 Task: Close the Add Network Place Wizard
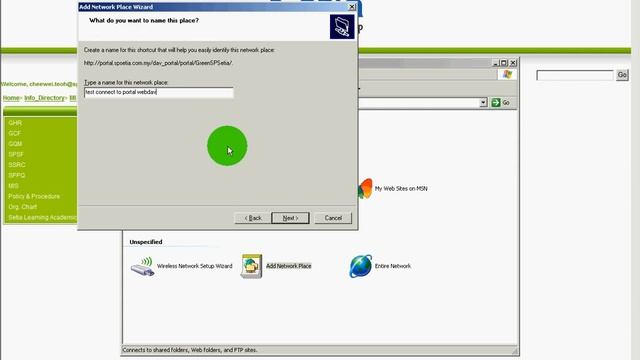(x=351, y=7)
